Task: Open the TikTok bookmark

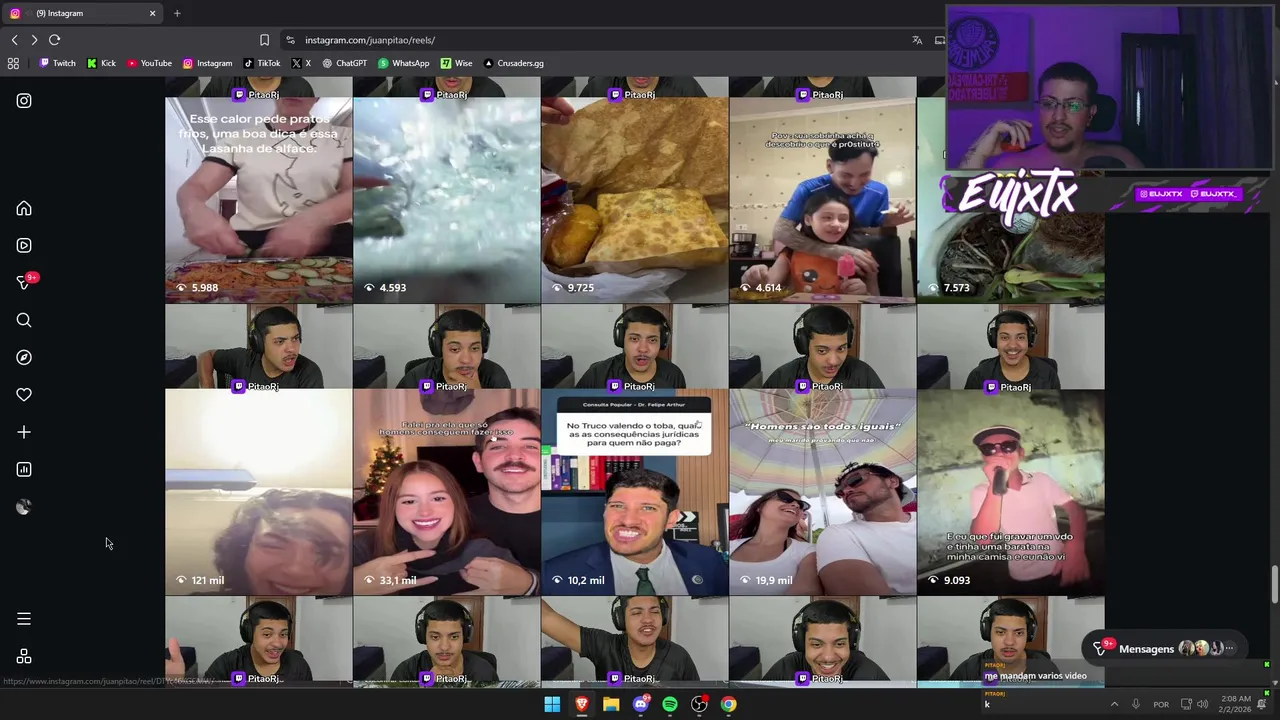Action: (x=262, y=63)
